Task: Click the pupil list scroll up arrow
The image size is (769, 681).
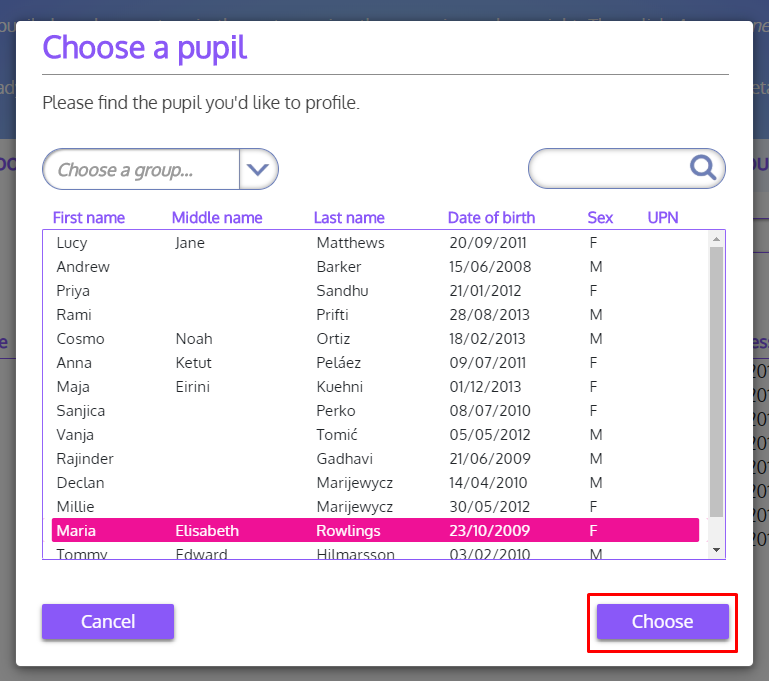Action: (x=716, y=239)
